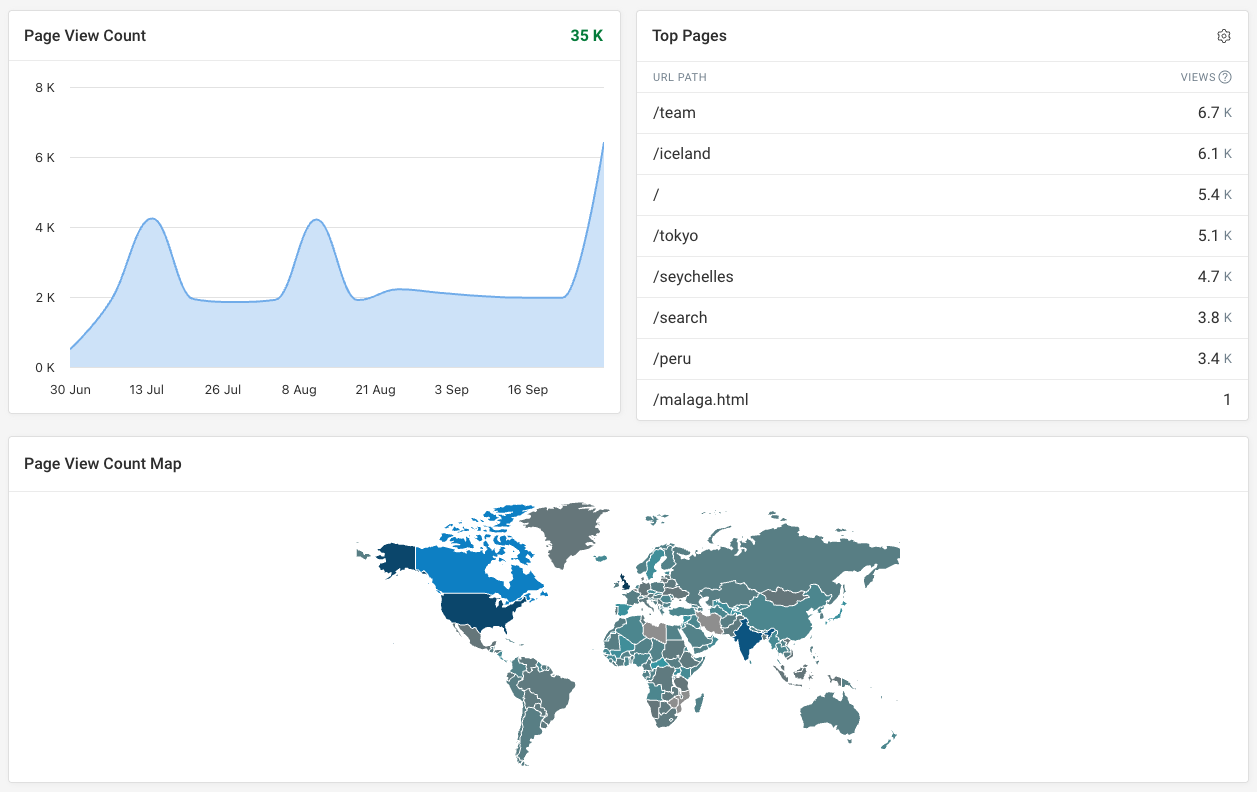Viewport: 1257px width, 792px height.
Task: Click the 13 Jul peak on the chart
Action: click(150, 218)
